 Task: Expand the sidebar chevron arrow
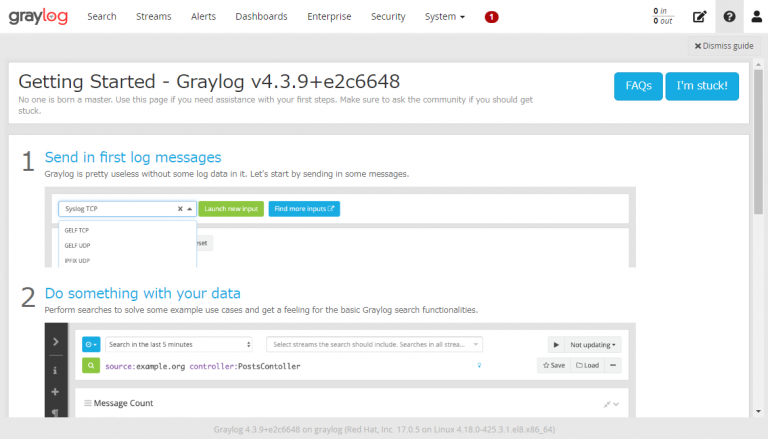click(56, 341)
